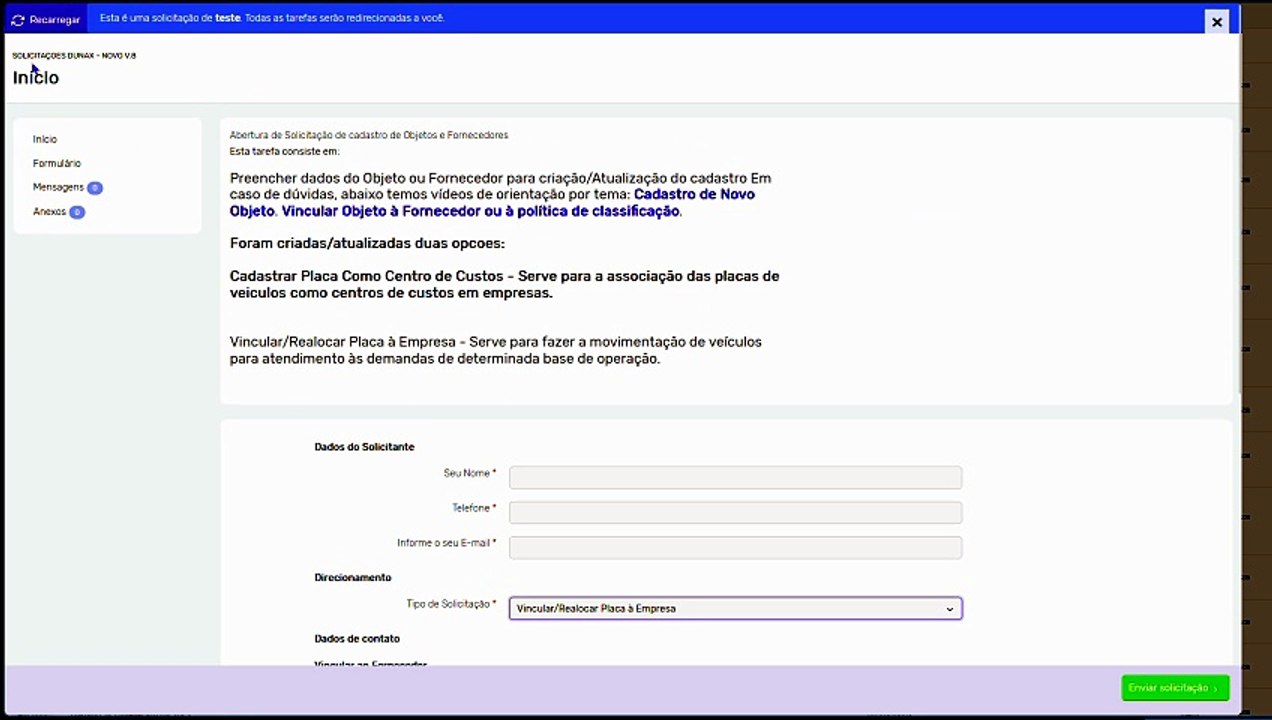Click the Recarregar refresh icon

tap(18, 20)
